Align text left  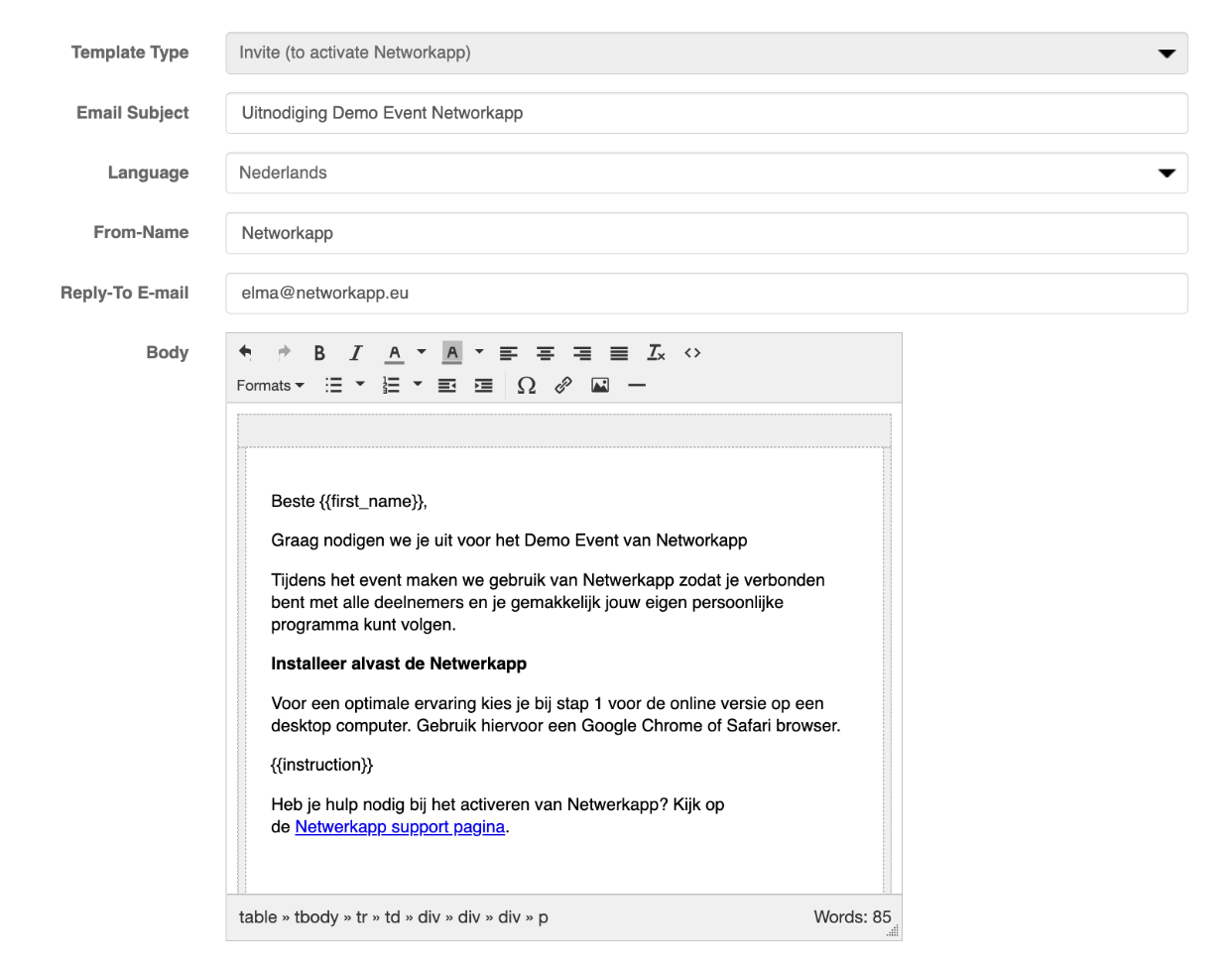[x=509, y=352]
